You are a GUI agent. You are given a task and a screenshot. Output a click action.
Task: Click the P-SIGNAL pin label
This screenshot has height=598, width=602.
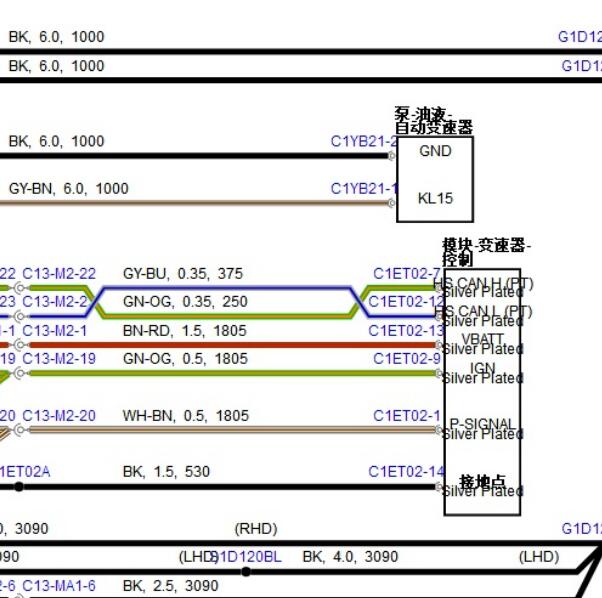[x=482, y=423]
